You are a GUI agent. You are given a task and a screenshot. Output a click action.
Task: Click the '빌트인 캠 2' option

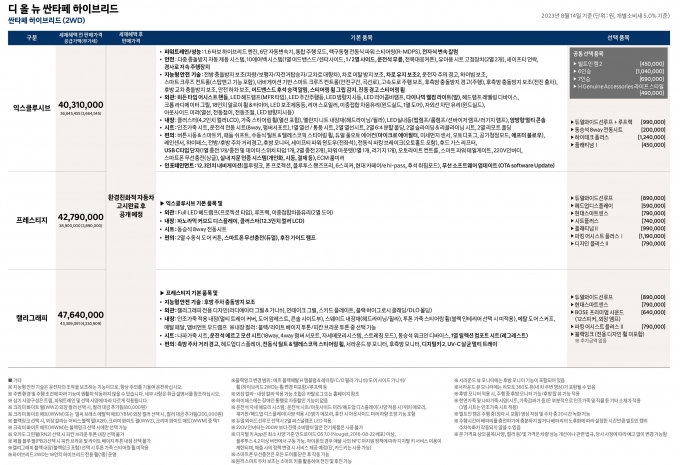[590, 64]
